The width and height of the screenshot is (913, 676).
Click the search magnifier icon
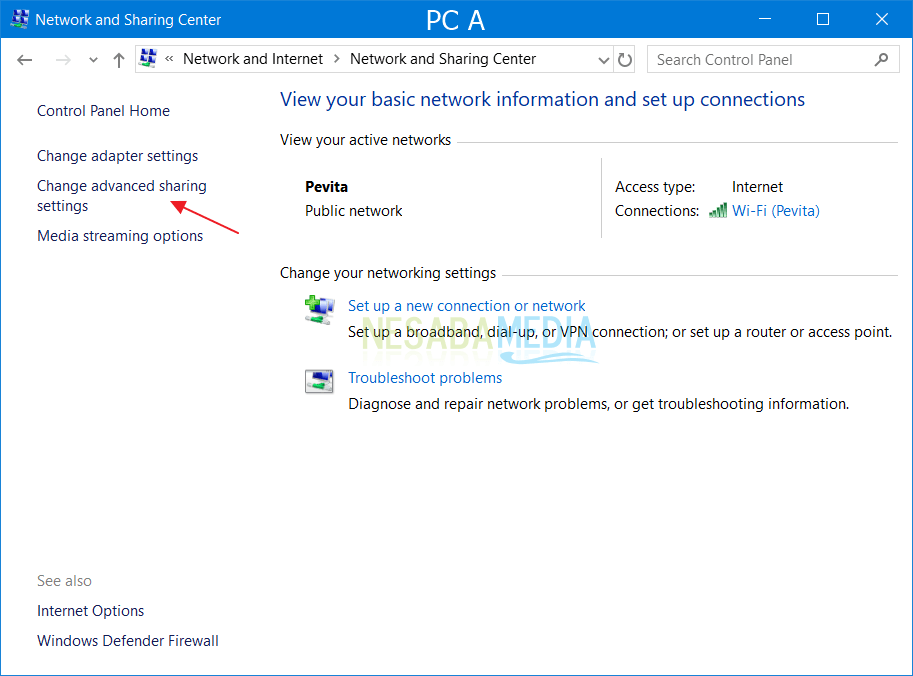(881, 59)
